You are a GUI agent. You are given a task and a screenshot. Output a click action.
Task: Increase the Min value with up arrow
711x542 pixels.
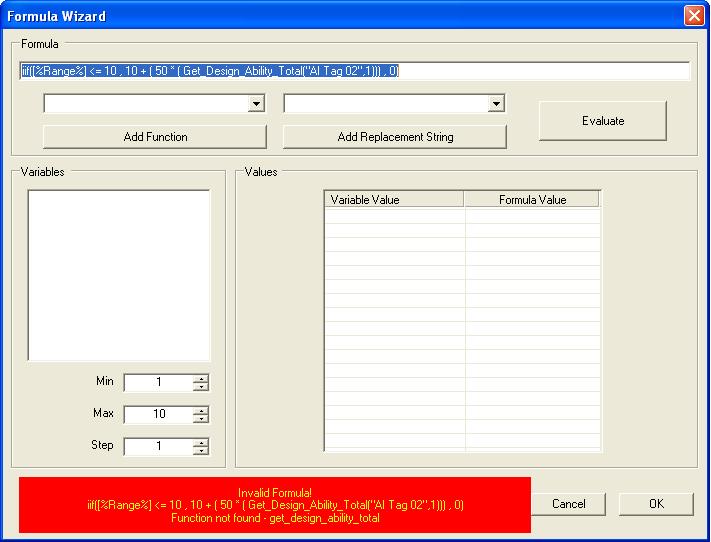coord(201,379)
